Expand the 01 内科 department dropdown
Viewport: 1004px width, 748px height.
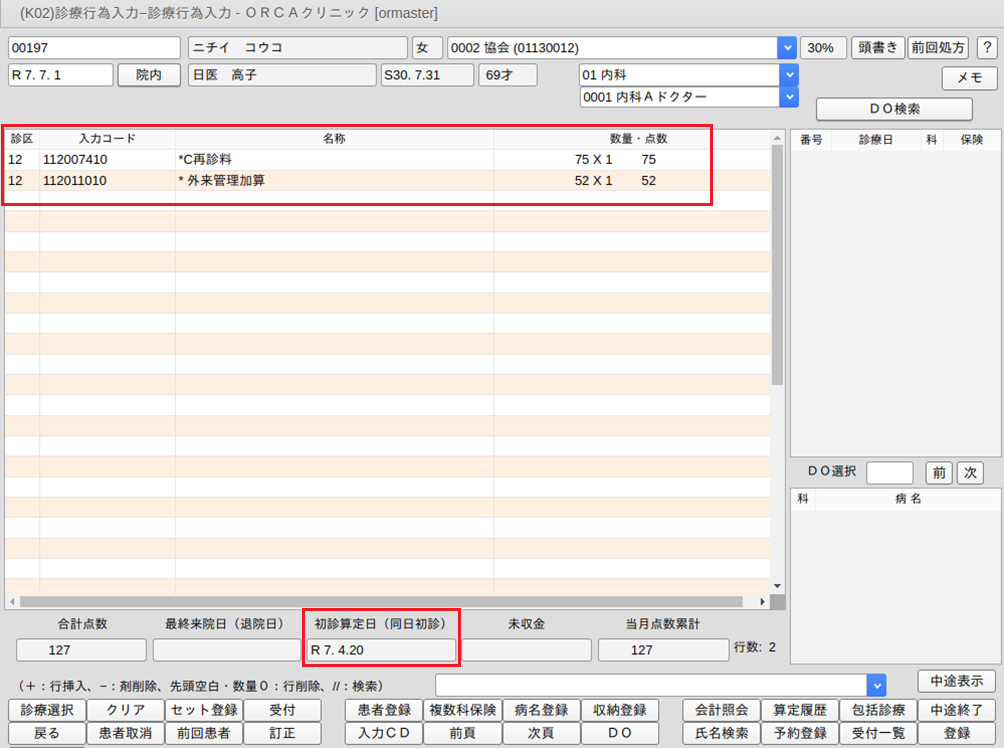tap(789, 75)
